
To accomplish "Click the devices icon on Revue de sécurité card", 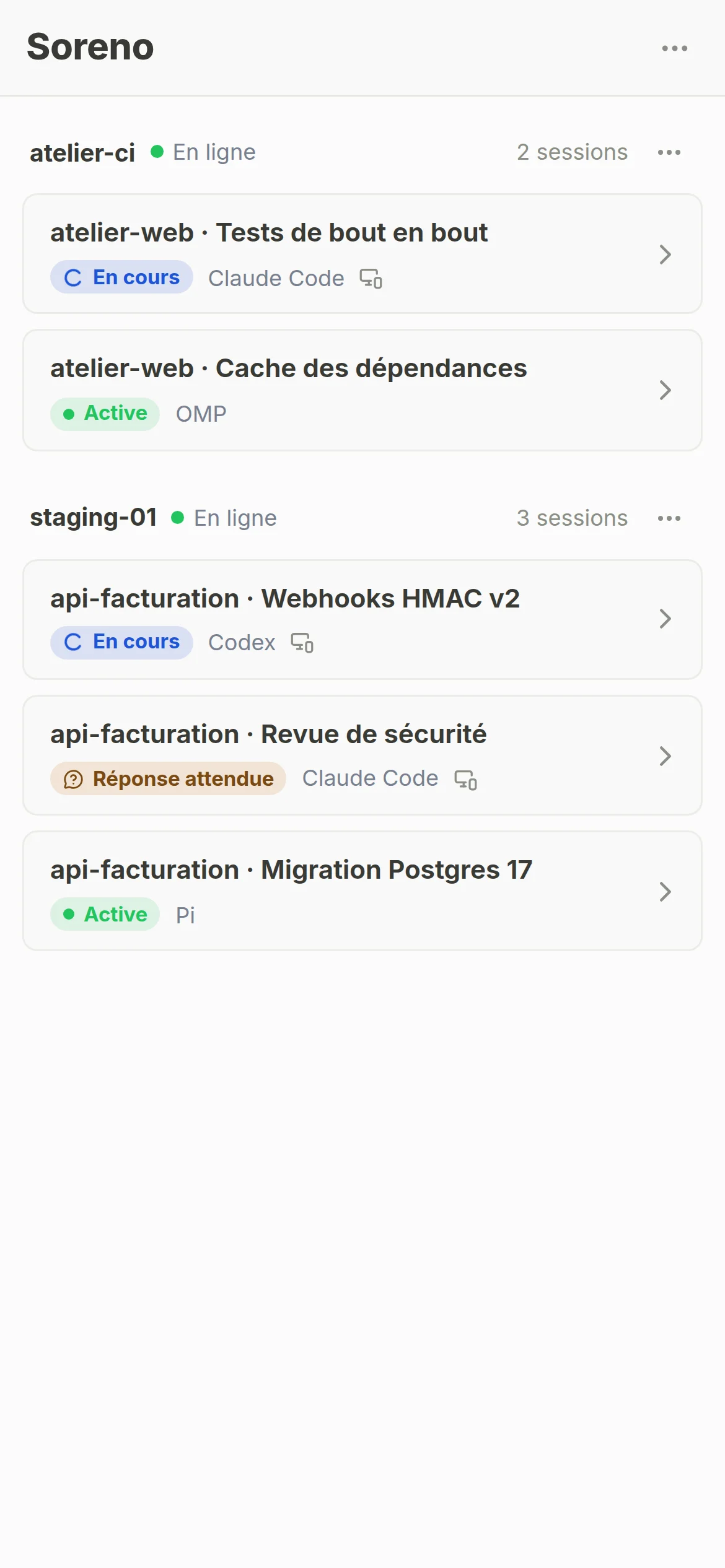I will 465,779.
